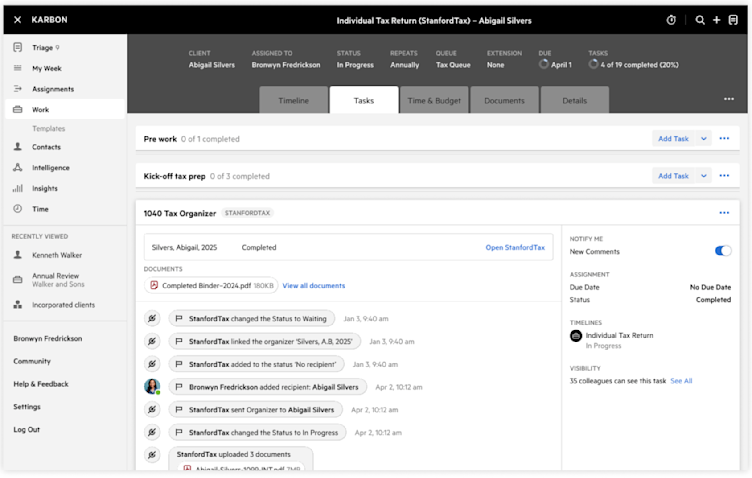Open the notes icon in top right
Image resolution: width=752 pixels, height=478 pixels.
[x=733, y=20]
